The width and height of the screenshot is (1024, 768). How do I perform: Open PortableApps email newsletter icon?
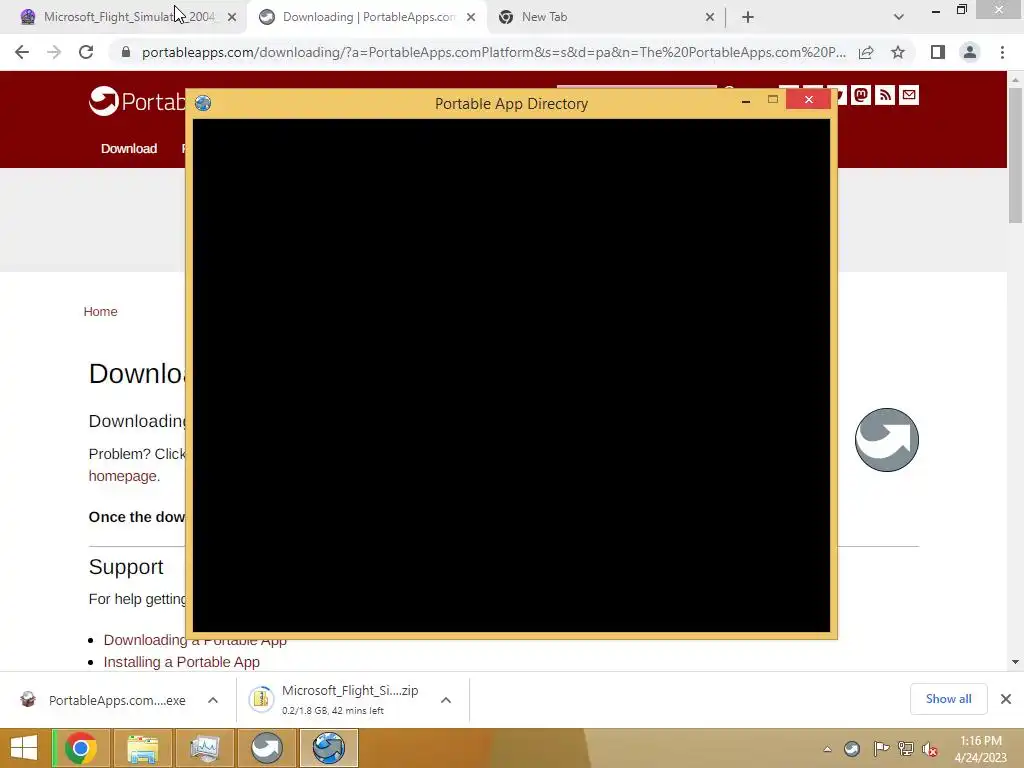(x=909, y=95)
